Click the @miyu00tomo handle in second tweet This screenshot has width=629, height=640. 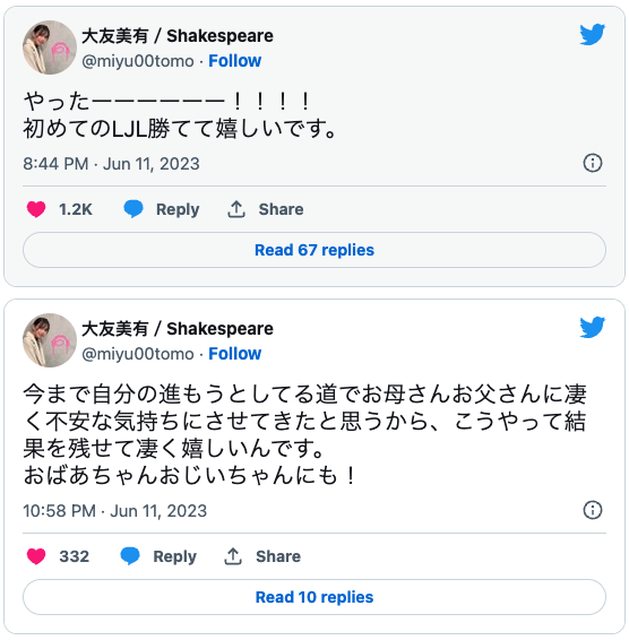(x=137, y=354)
